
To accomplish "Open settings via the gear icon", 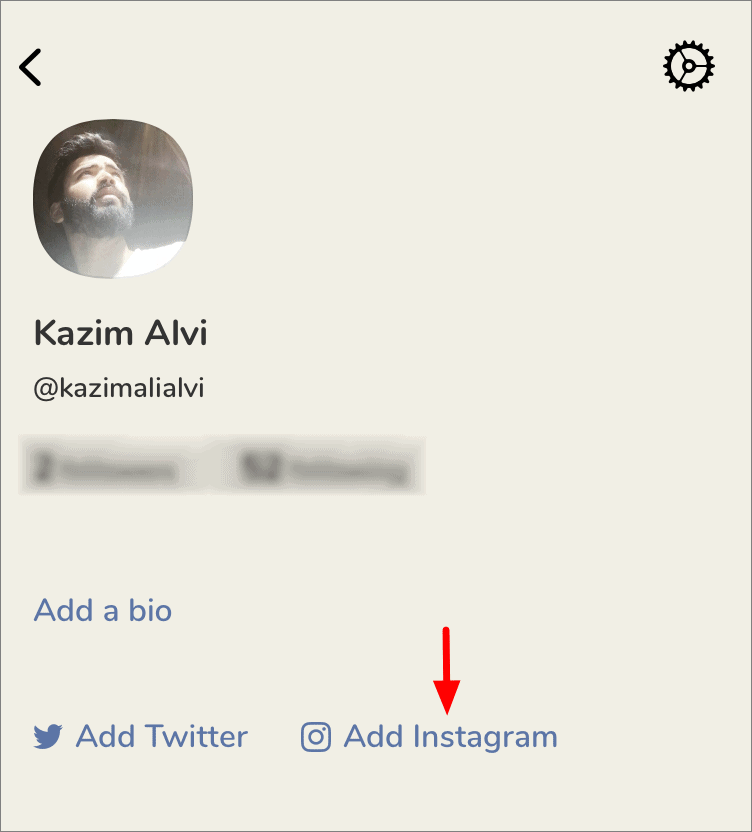I will pyautogui.click(x=688, y=66).
